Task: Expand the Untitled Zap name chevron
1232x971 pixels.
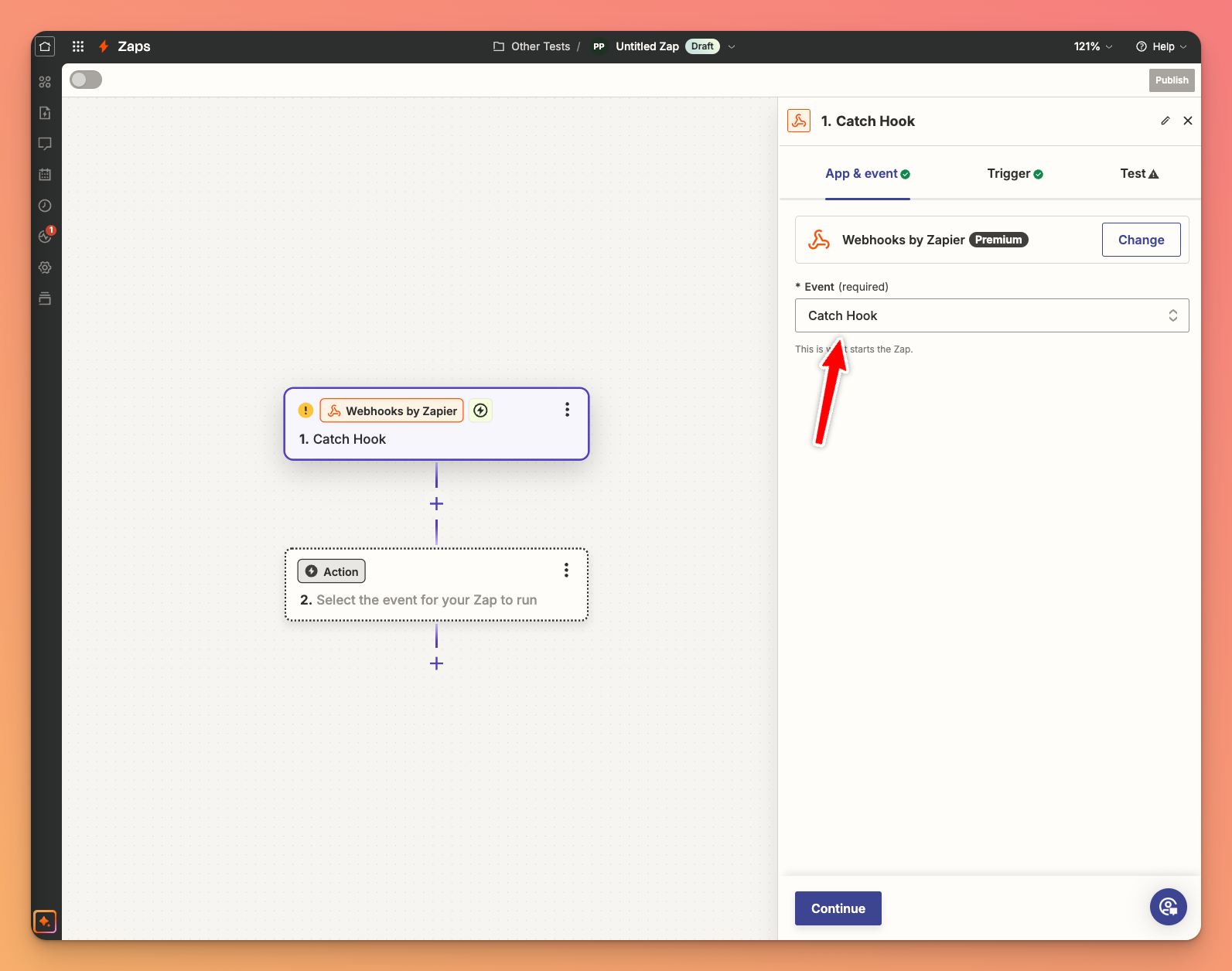Action: [x=732, y=46]
